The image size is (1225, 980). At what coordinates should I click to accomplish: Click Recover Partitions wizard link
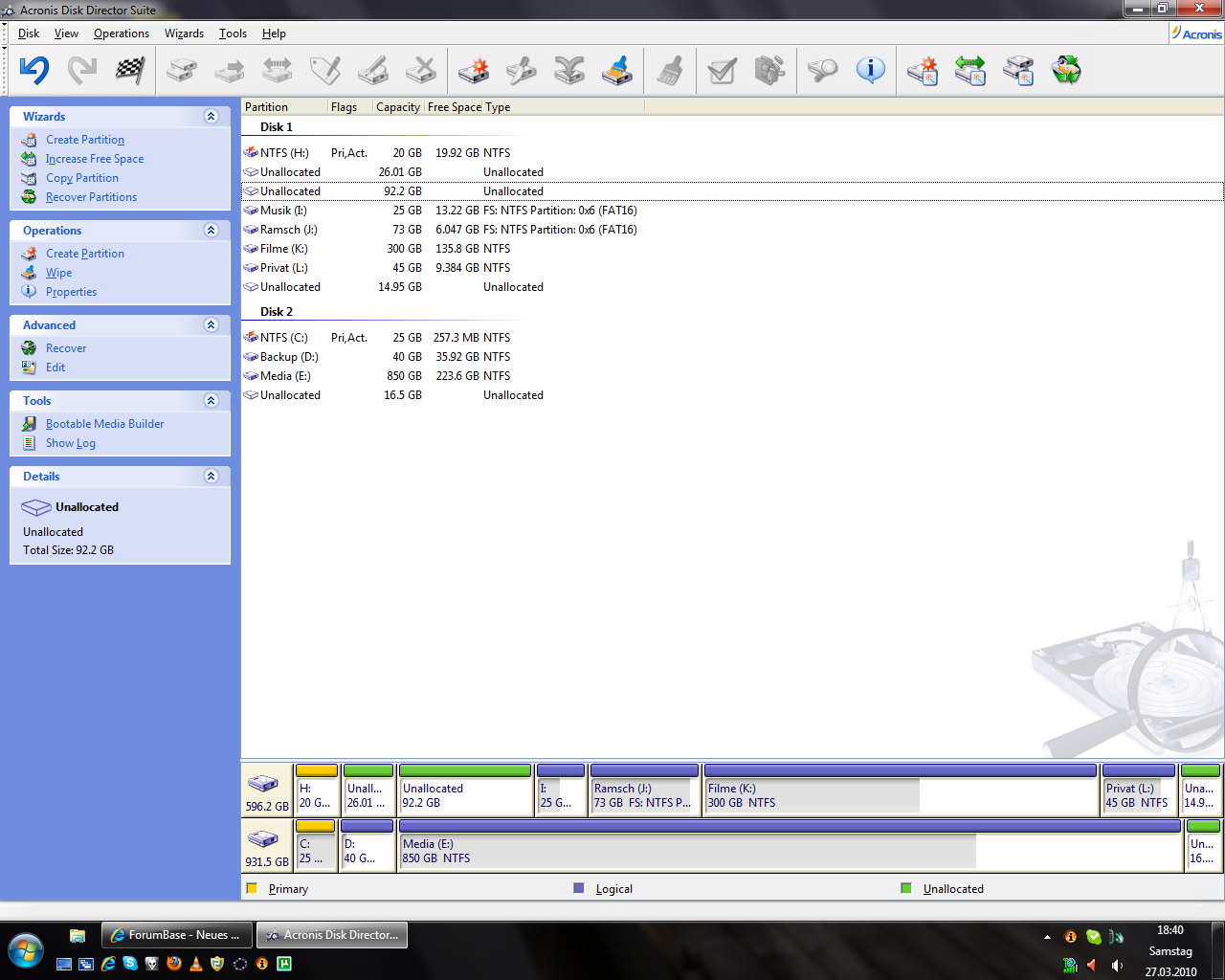tap(91, 197)
